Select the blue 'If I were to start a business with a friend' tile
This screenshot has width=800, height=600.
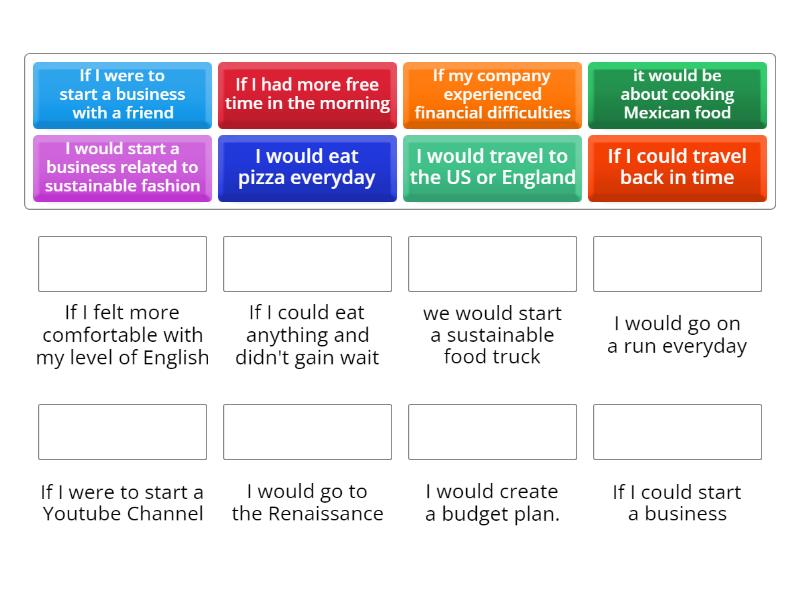tap(122, 95)
